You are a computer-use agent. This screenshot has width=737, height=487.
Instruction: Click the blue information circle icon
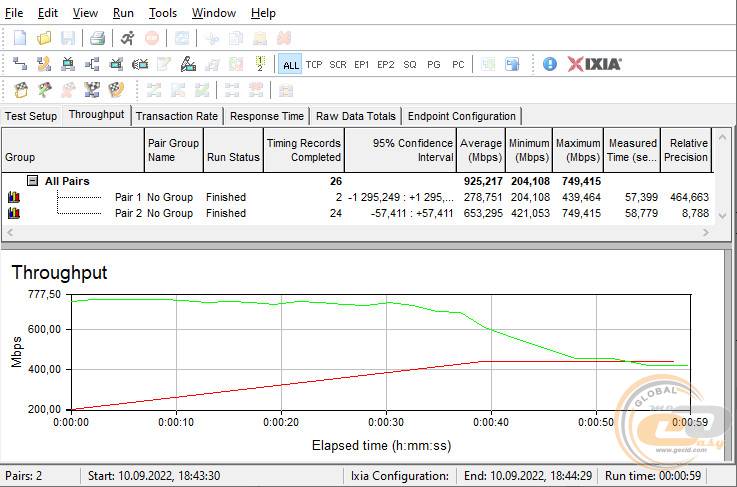[549, 64]
